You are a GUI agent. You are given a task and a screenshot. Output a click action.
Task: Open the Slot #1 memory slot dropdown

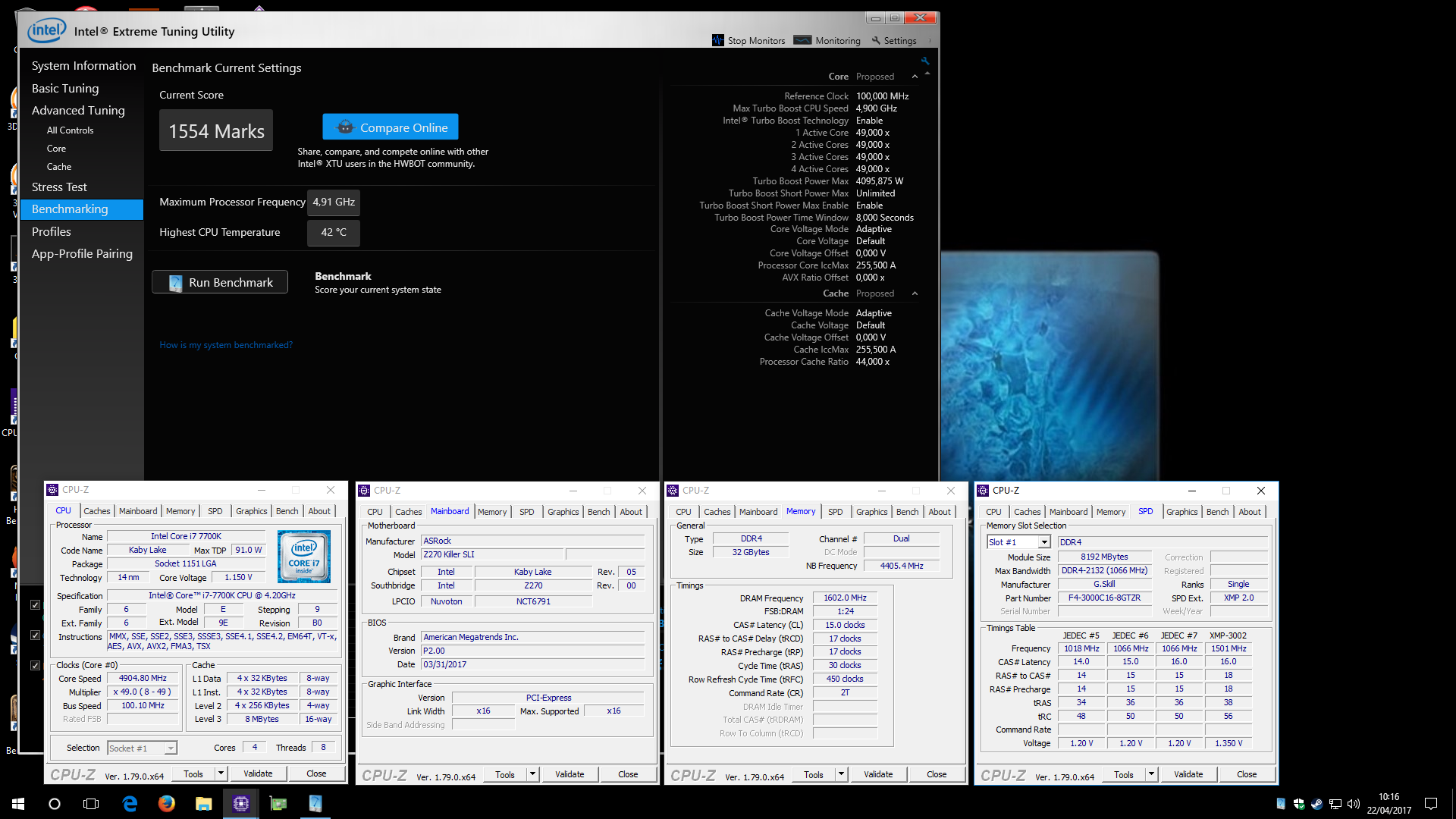point(1044,542)
